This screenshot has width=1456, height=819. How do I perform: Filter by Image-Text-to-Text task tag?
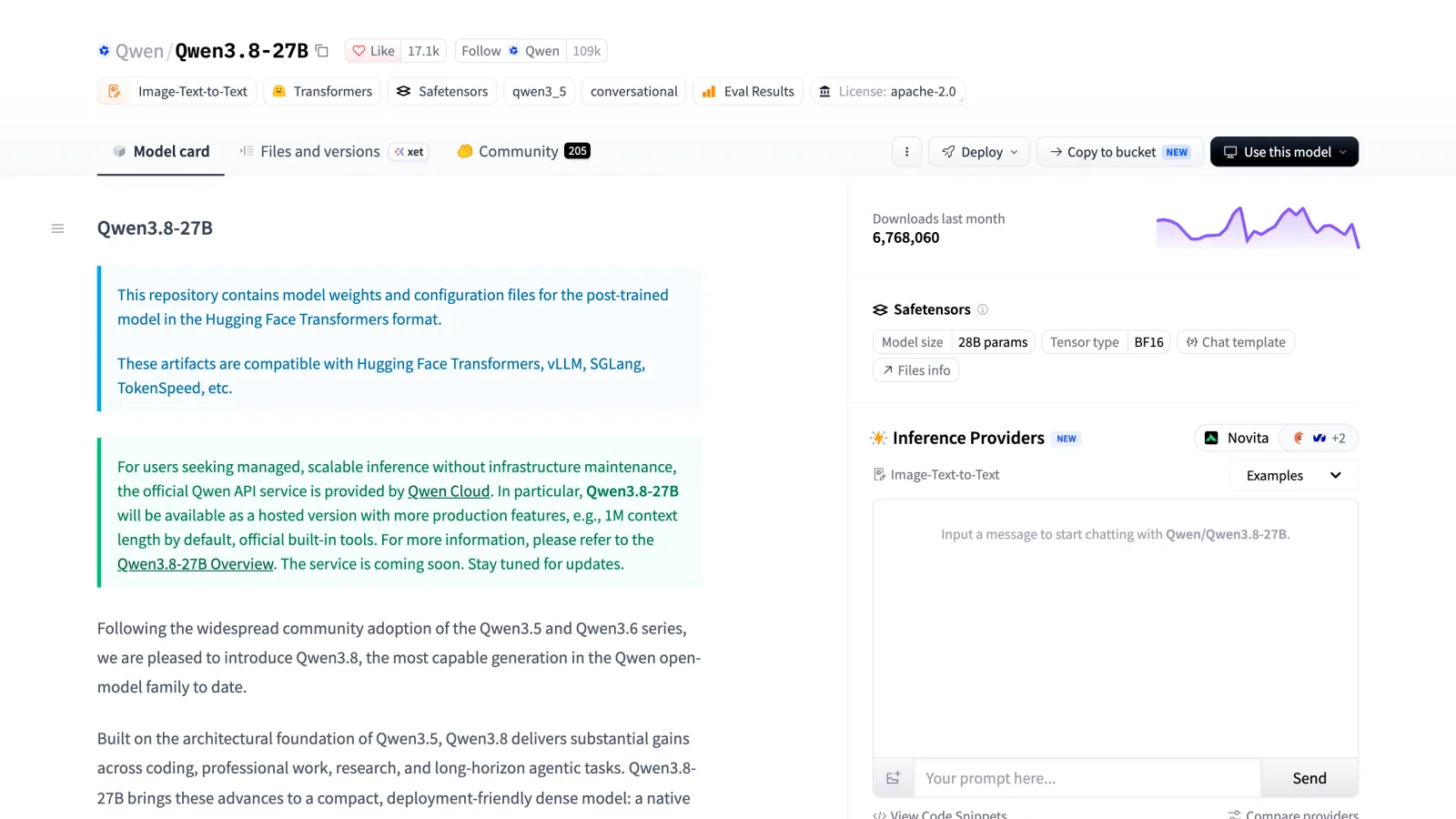[x=177, y=91]
